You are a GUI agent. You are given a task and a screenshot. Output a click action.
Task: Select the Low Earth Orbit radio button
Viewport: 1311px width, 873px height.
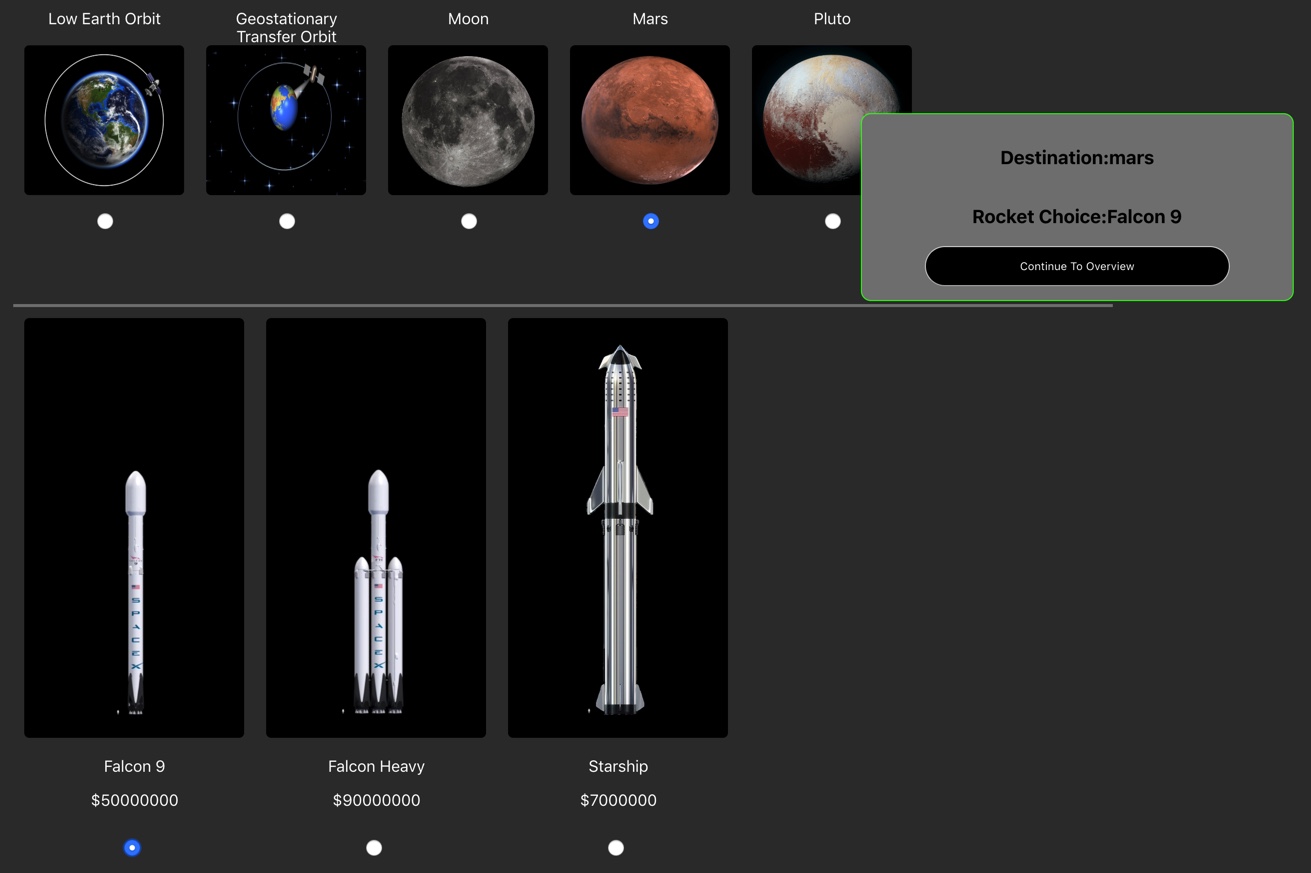(x=105, y=221)
